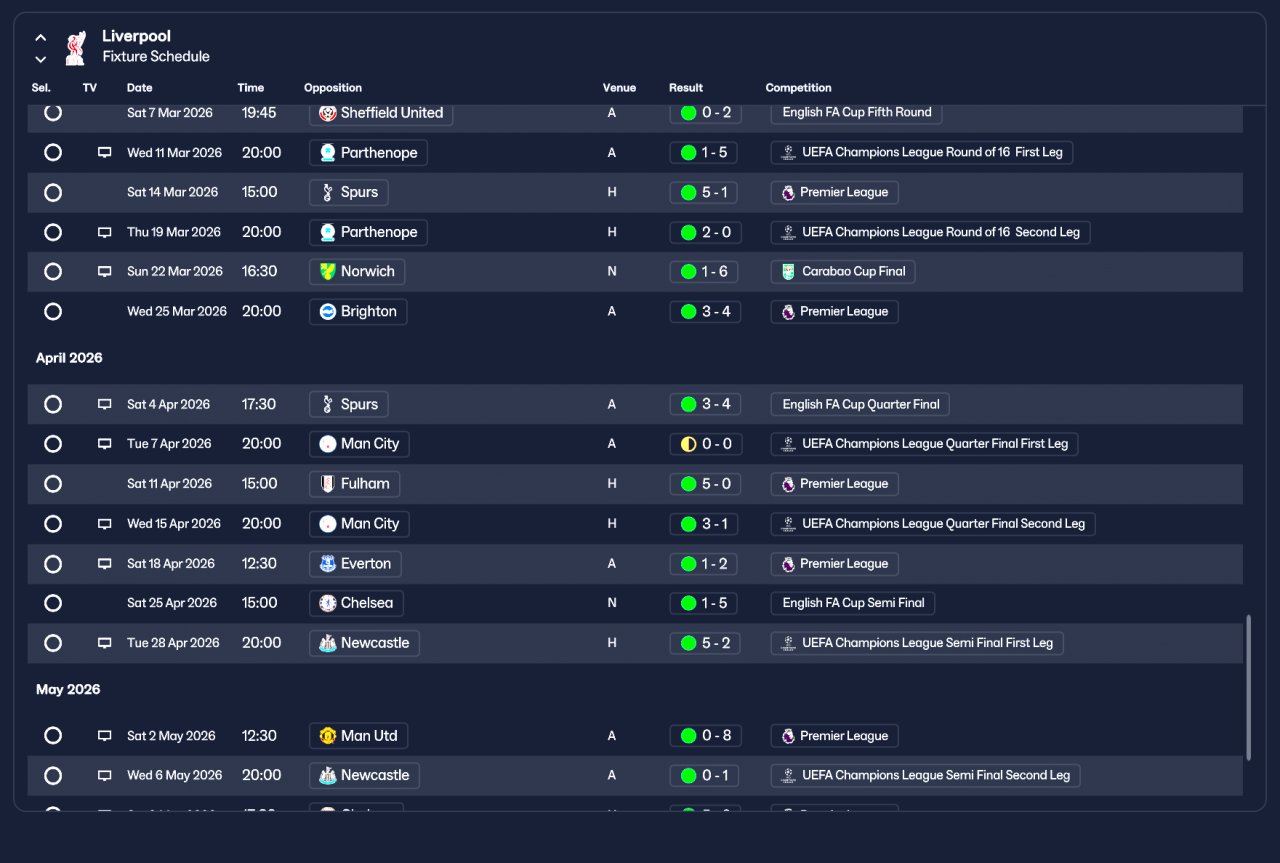Sort by the Opposition column header
Viewport: 1280px width, 863px height.
(333, 88)
